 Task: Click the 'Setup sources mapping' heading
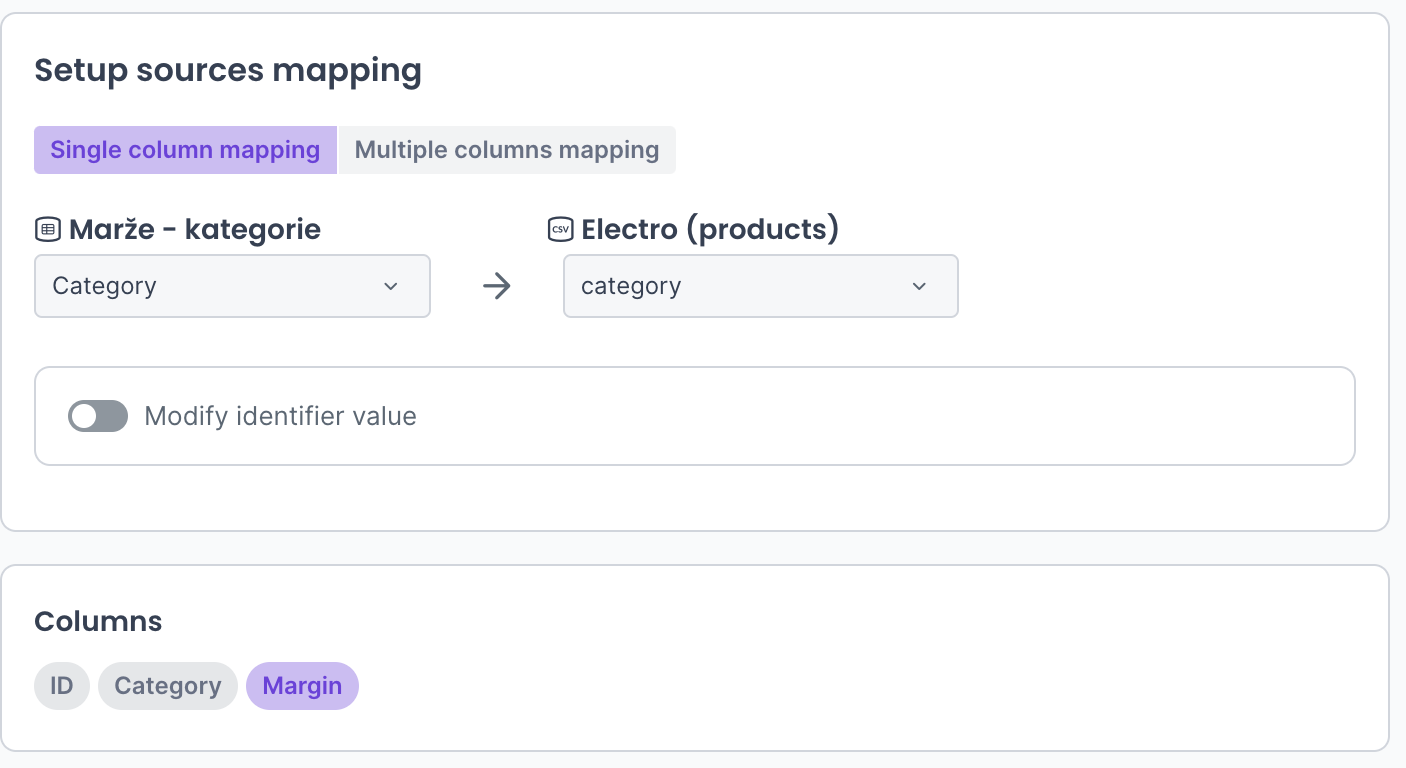tap(228, 71)
